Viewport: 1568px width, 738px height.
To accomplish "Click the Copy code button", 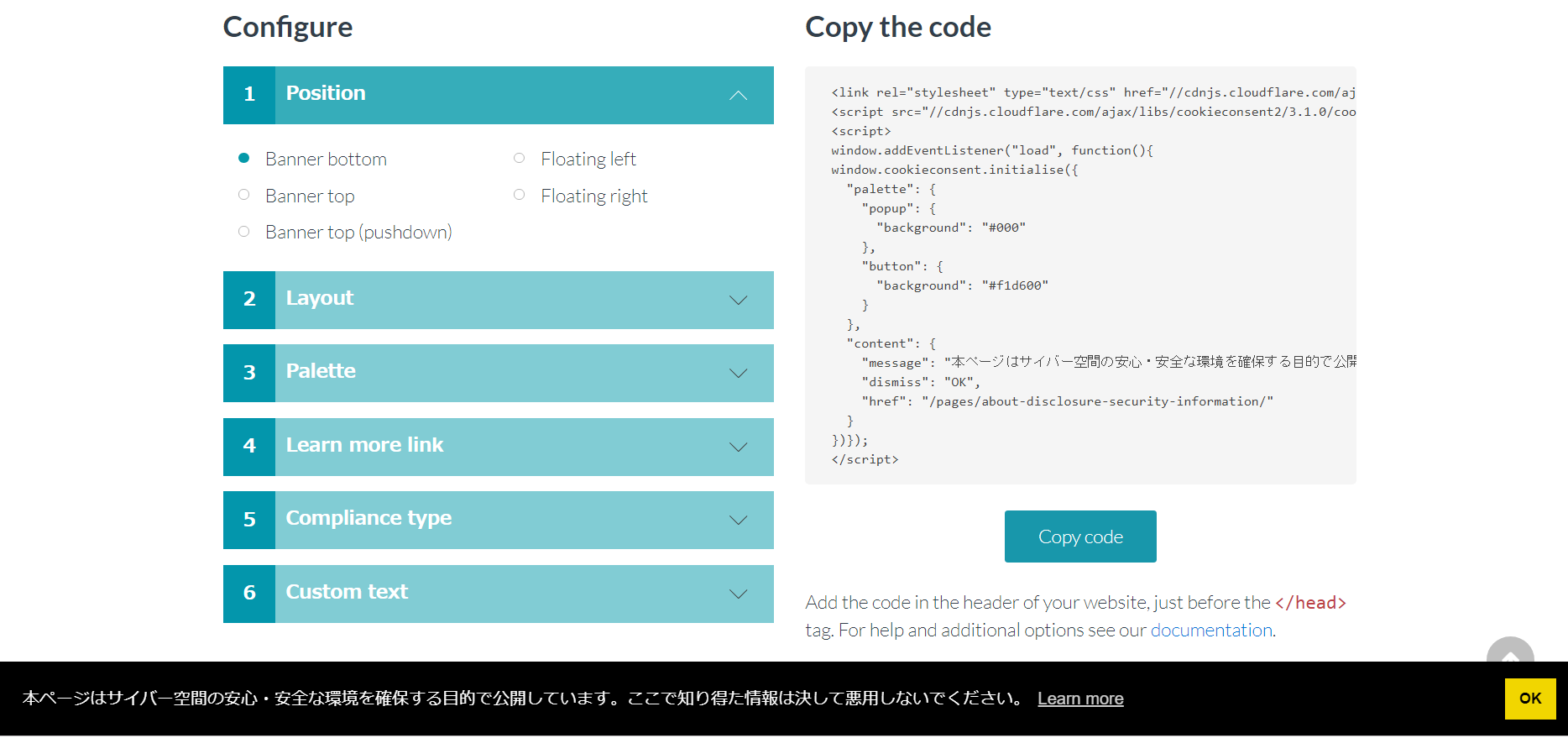I will click(1080, 536).
